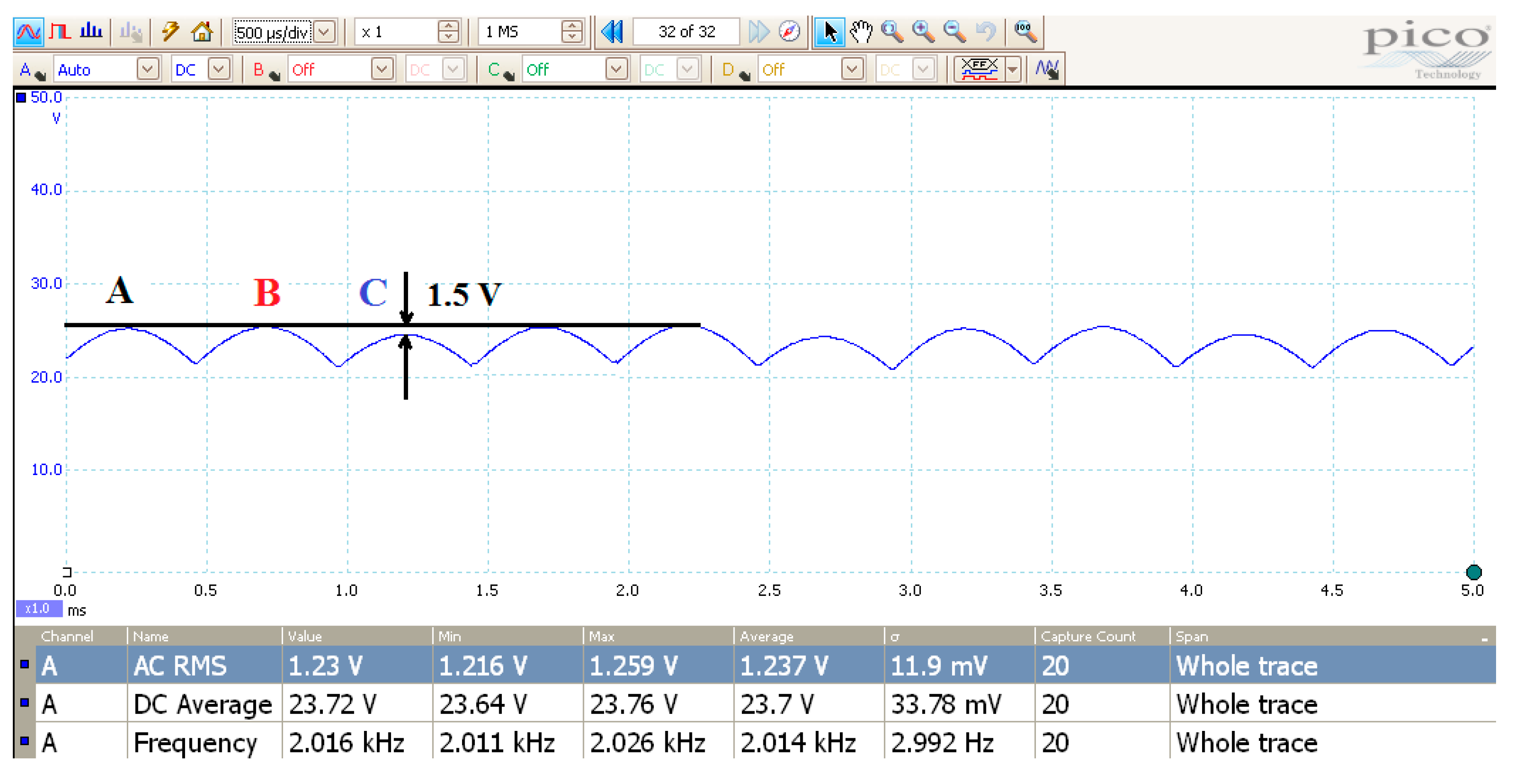Open channel A DC coupling dropdown
Image resolution: width=1524 pixels, height=784 pixels.
click(x=219, y=69)
